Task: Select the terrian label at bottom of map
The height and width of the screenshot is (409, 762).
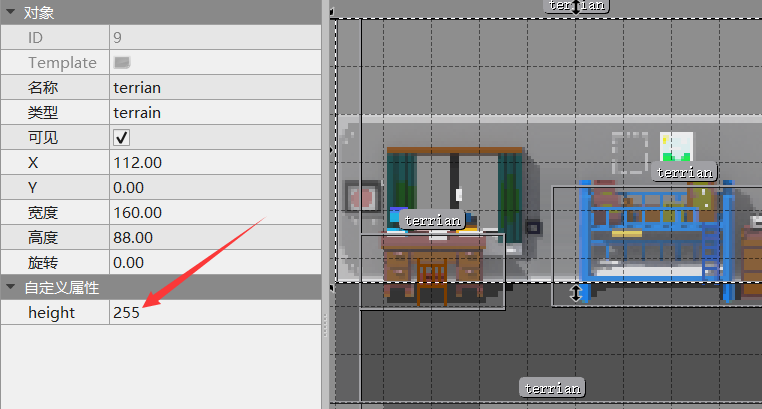Action: coord(553,388)
